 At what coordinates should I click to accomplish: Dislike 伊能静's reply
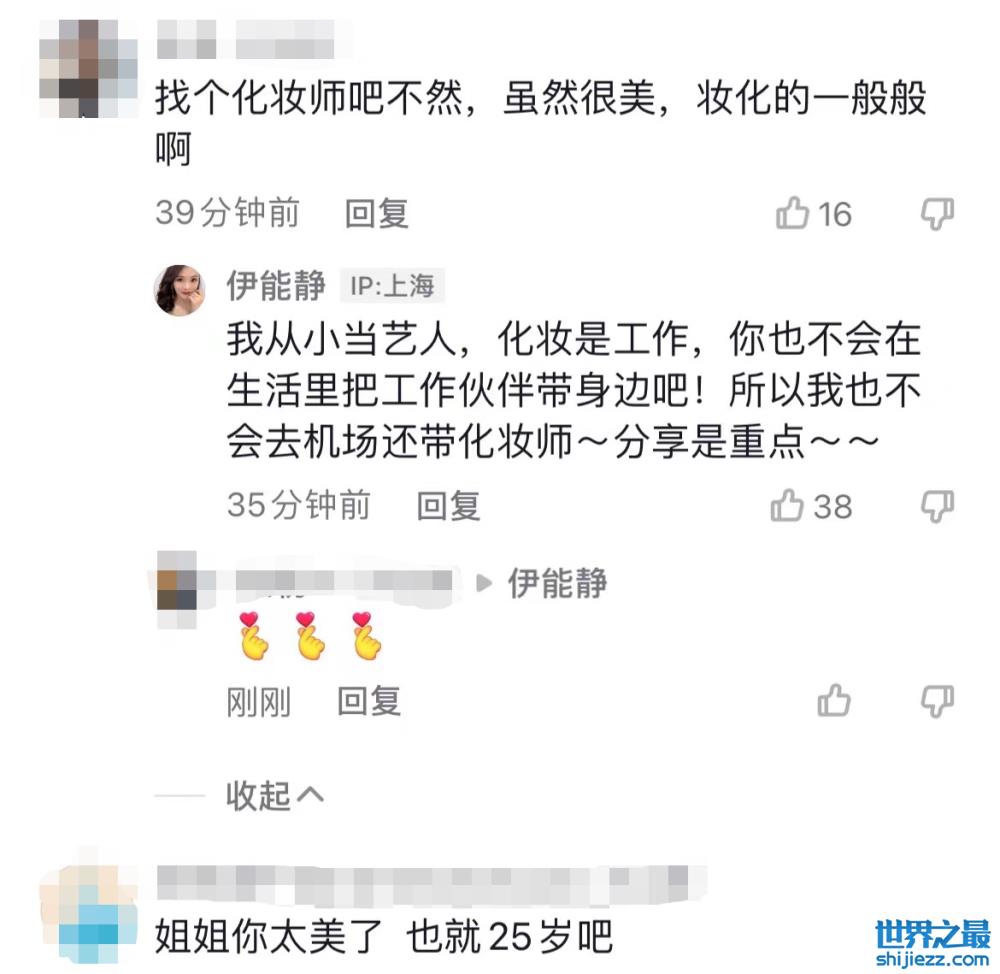coord(937,506)
